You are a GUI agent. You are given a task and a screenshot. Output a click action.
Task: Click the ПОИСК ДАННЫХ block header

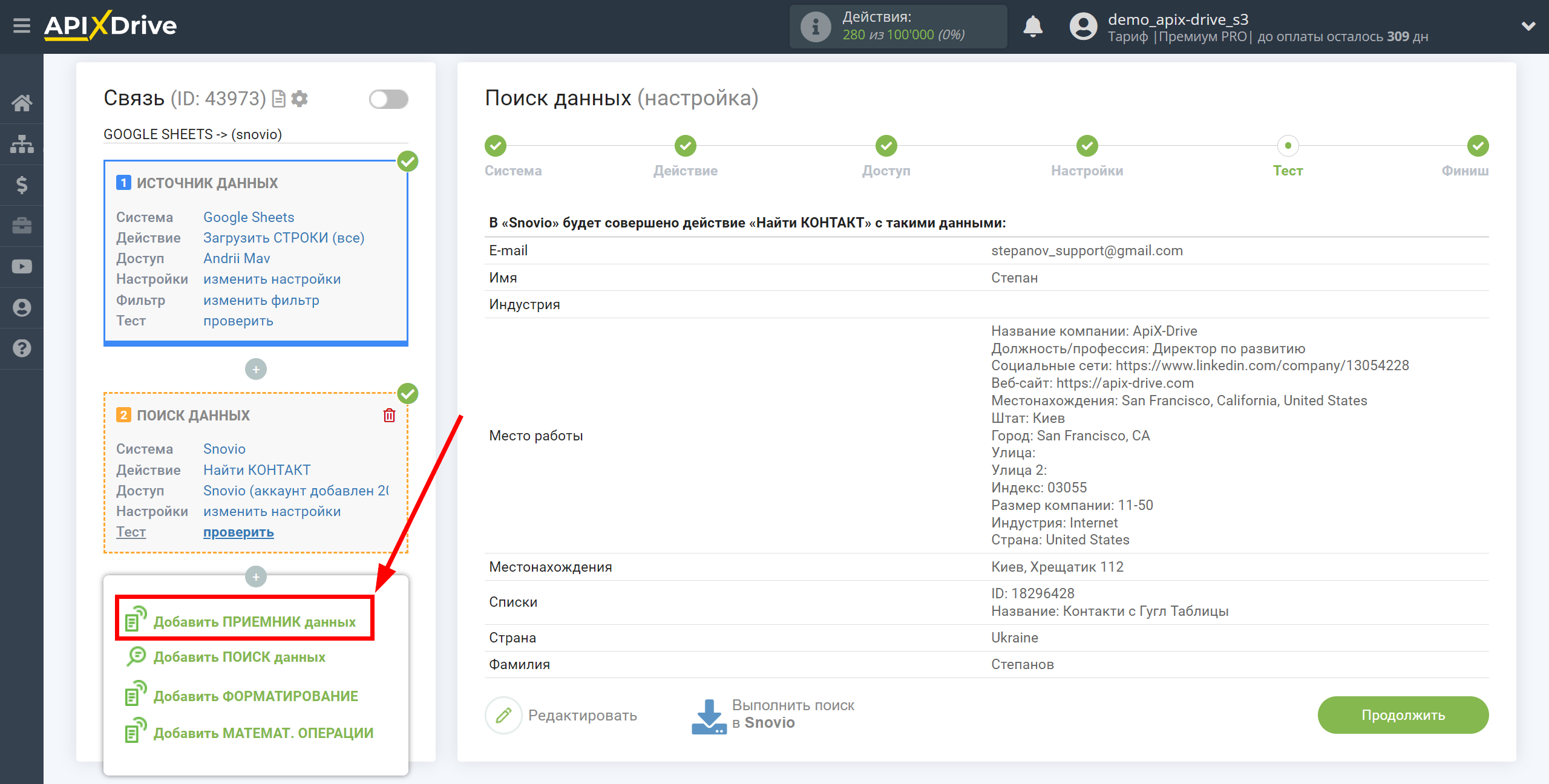193,416
